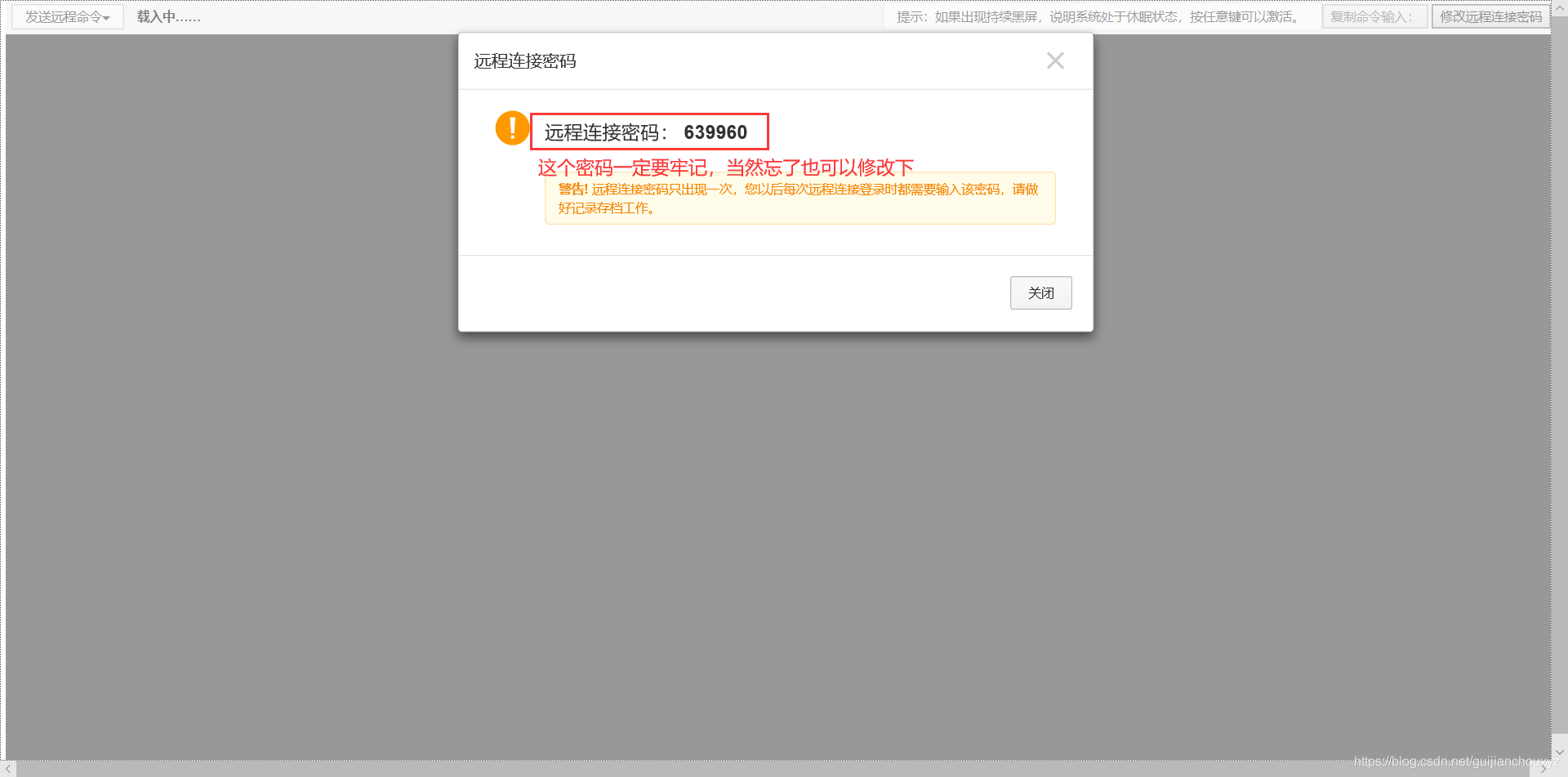Screen dimensions: 1568x777
Task: Click the 修改远程连接密码 button
Action: coord(1490,17)
